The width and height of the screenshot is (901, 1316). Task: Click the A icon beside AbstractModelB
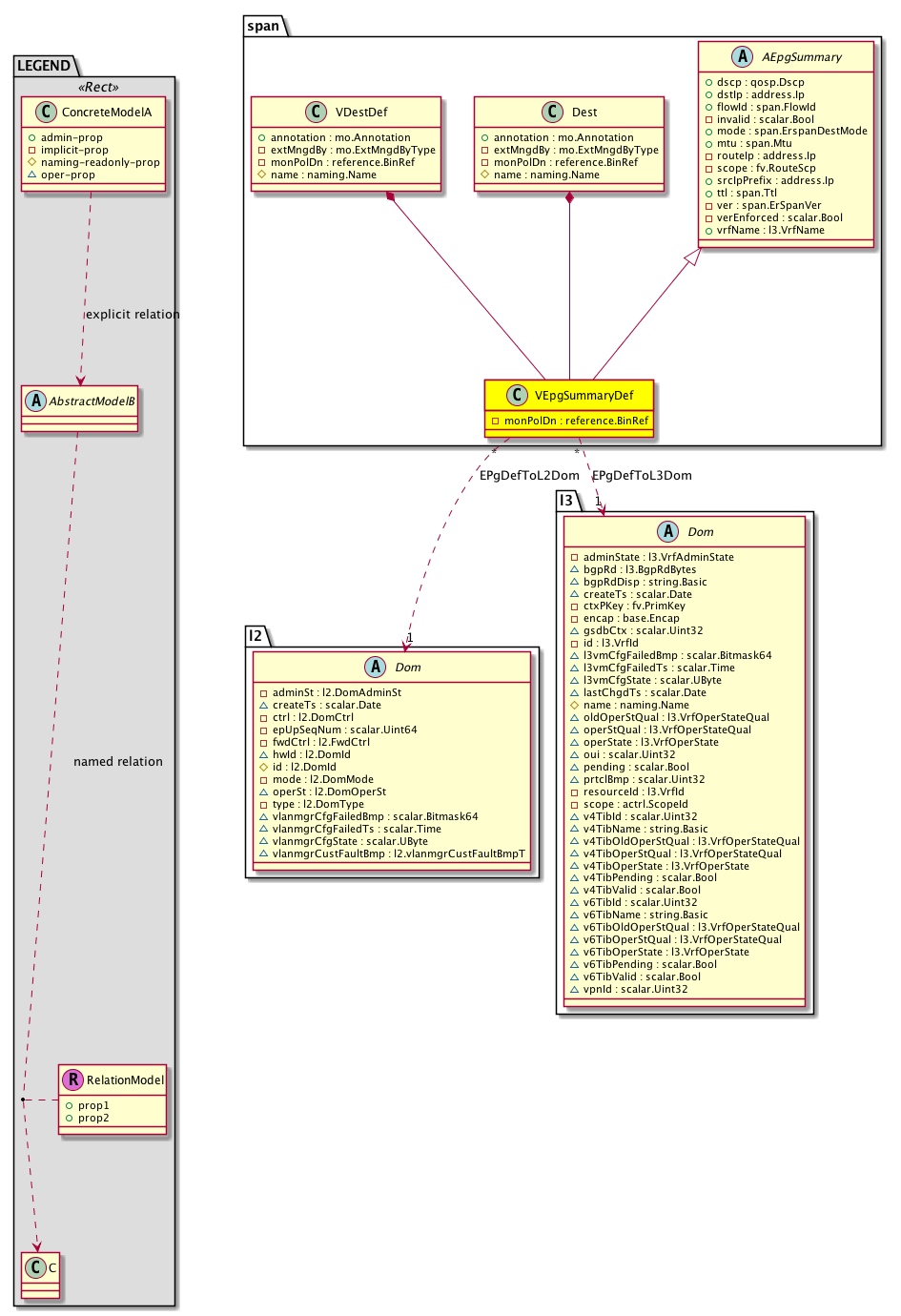pos(35,401)
